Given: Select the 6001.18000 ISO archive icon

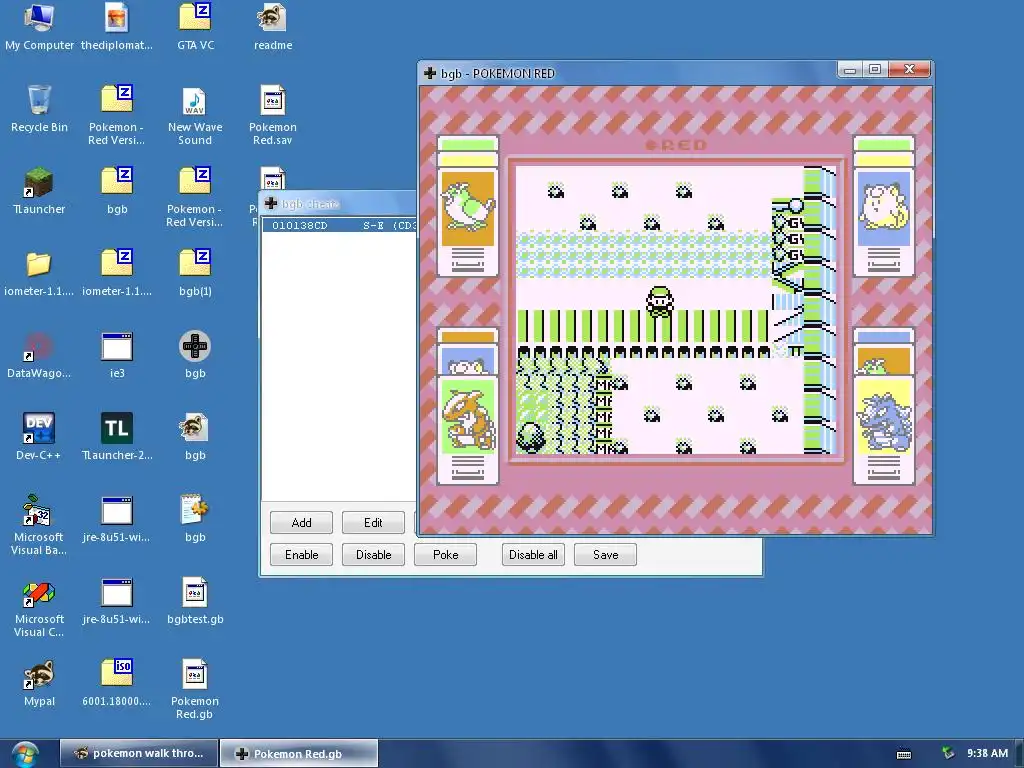Looking at the screenshot, I should point(117,683).
